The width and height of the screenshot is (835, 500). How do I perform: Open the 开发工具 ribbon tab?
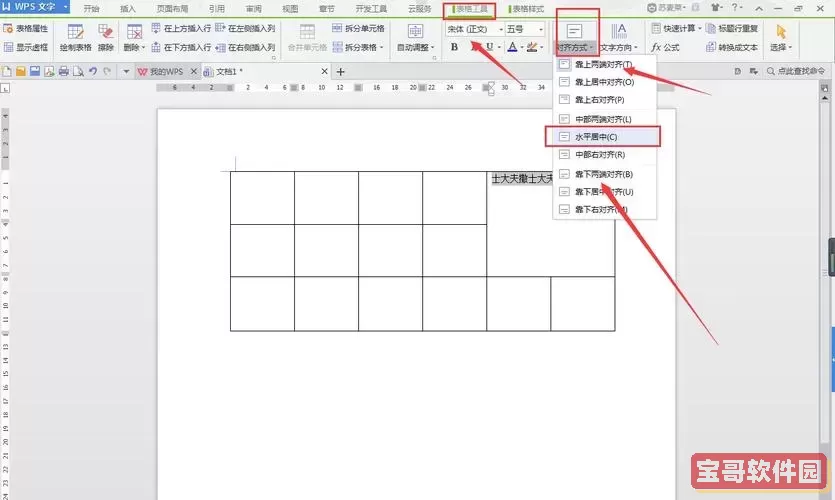(371, 9)
